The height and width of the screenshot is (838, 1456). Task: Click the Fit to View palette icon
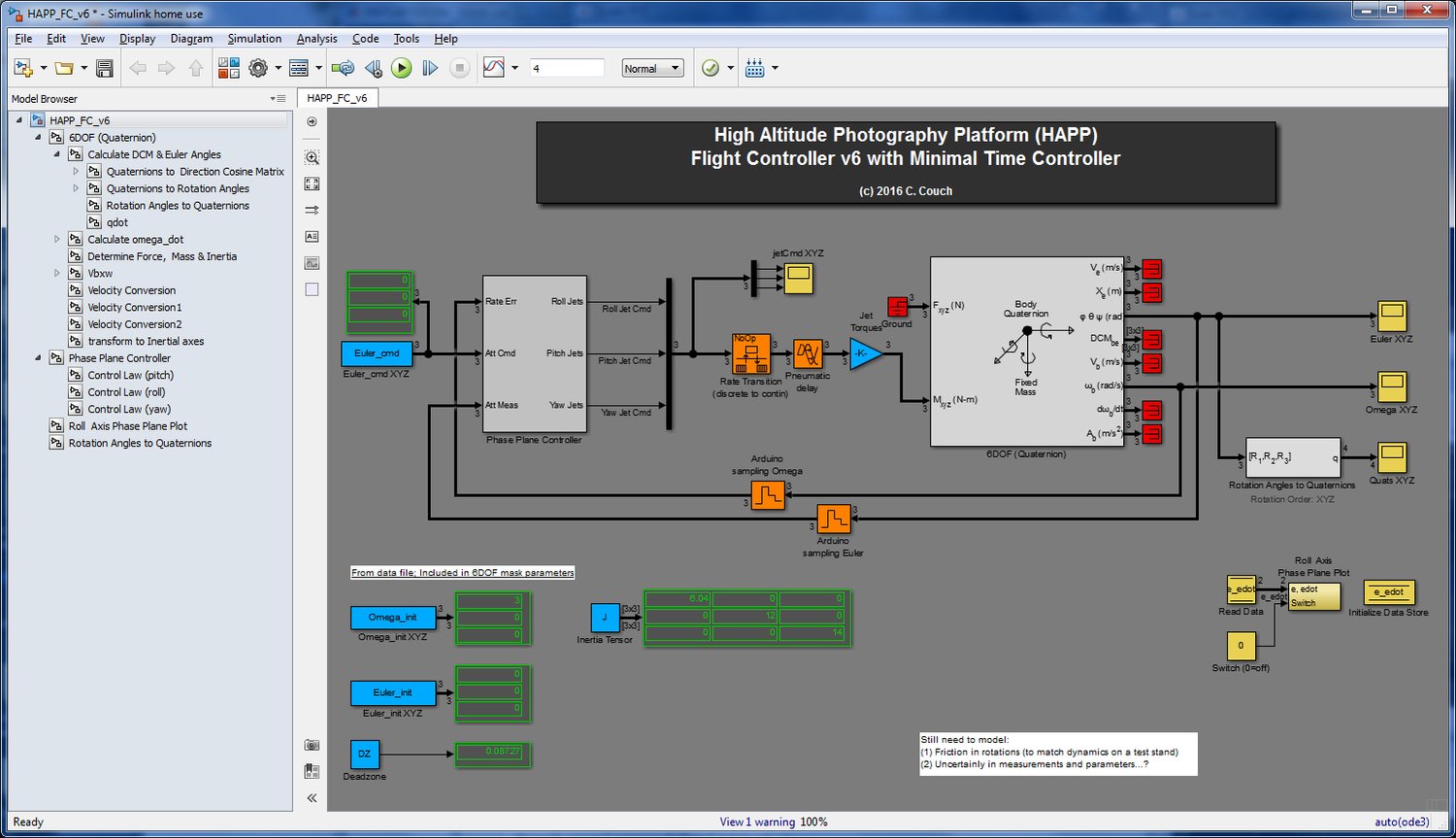coord(312,184)
